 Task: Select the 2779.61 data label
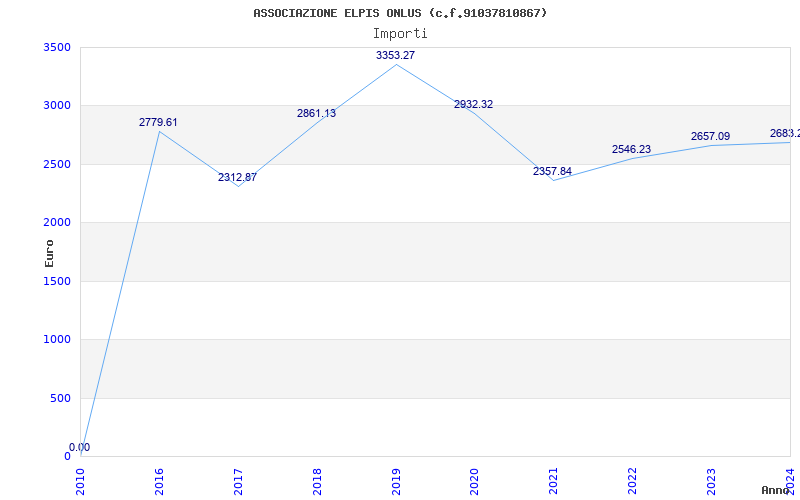pos(158,122)
